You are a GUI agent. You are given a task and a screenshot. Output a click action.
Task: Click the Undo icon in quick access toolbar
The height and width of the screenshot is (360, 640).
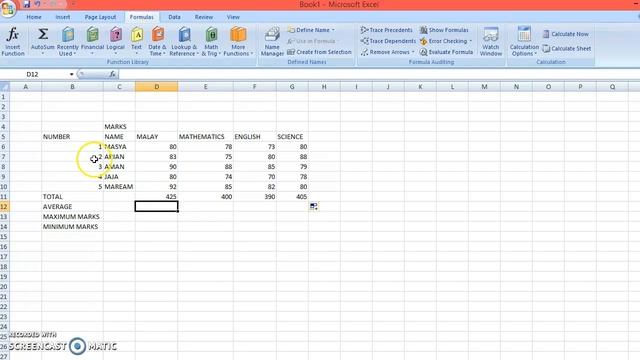[x=38, y=4]
